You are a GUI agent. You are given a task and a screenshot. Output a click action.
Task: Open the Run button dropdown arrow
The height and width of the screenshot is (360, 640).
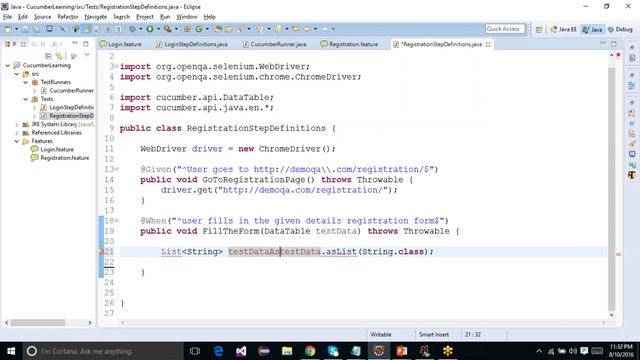pyautogui.click(x=158, y=29)
